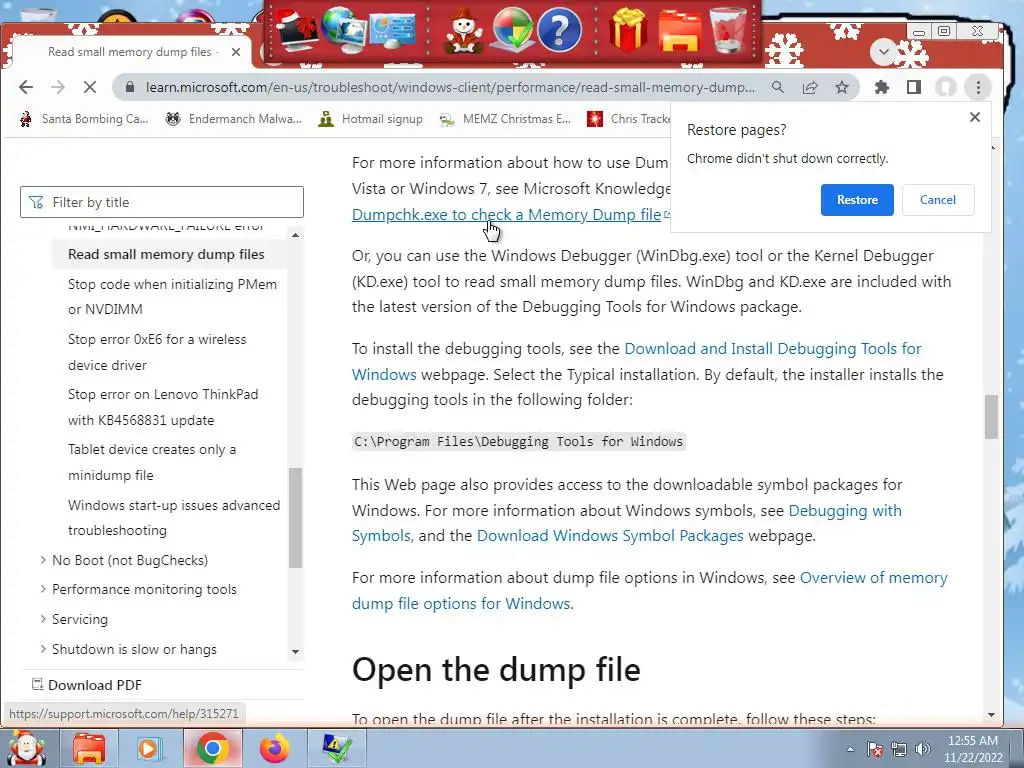Click the zoom magnifier icon in address bar
This screenshot has width=1024, height=768.
pos(778,88)
